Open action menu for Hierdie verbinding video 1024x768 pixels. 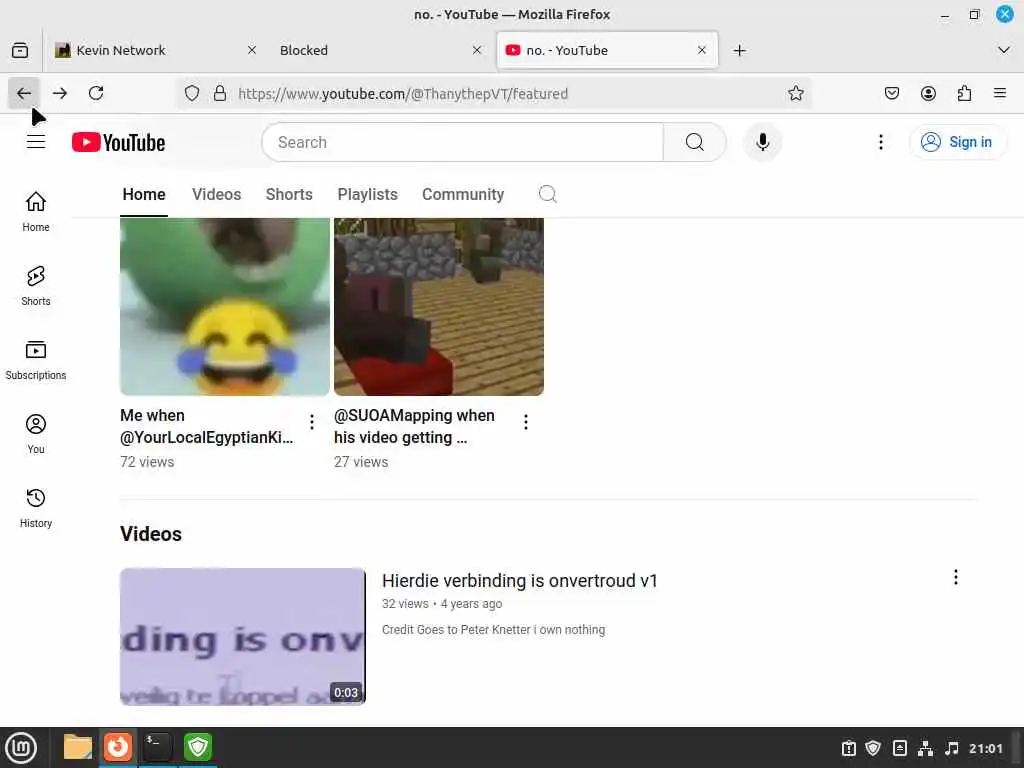click(x=955, y=577)
